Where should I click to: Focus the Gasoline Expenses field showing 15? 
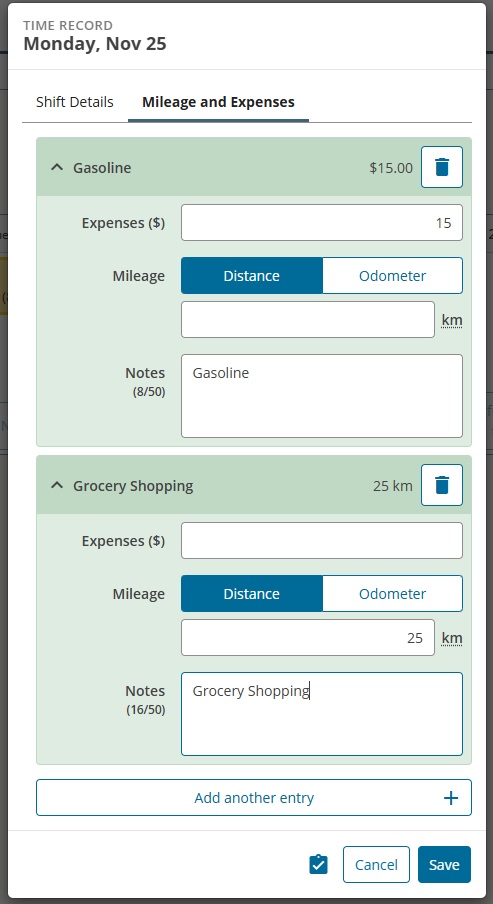[x=322, y=223]
